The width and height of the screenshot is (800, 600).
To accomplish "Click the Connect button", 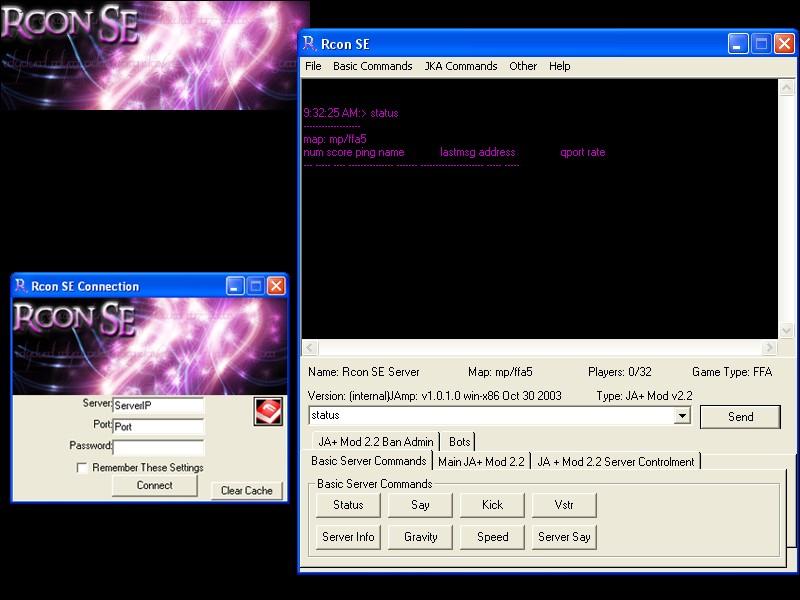I will click(154, 486).
